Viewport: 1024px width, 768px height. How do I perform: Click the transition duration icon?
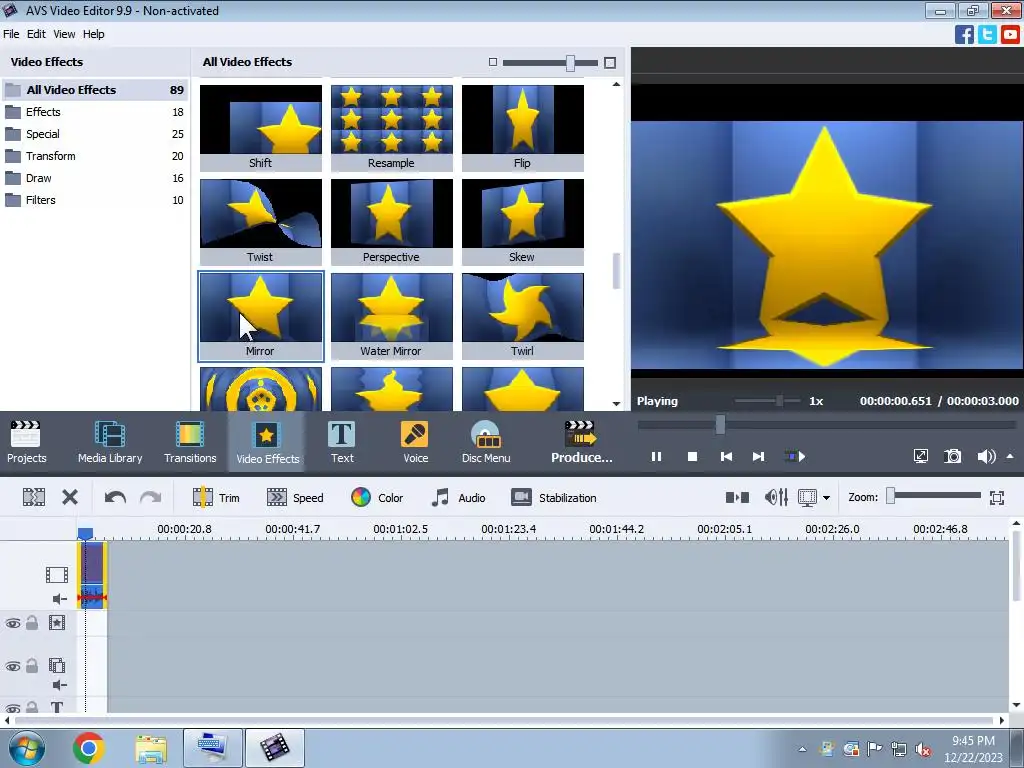pyautogui.click(x=737, y=498)
